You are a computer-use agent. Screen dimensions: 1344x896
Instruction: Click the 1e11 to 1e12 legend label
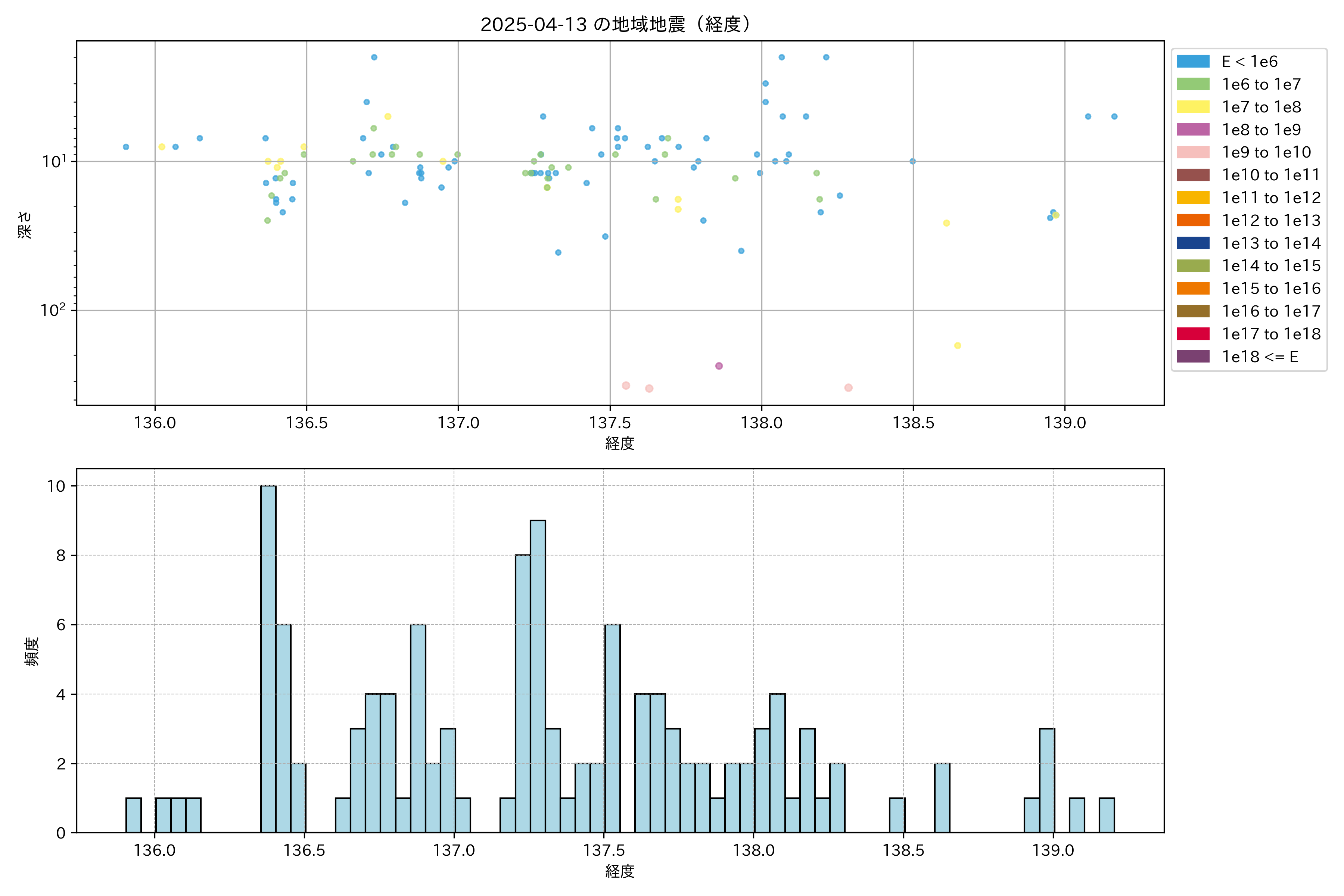click(1271, 198)
